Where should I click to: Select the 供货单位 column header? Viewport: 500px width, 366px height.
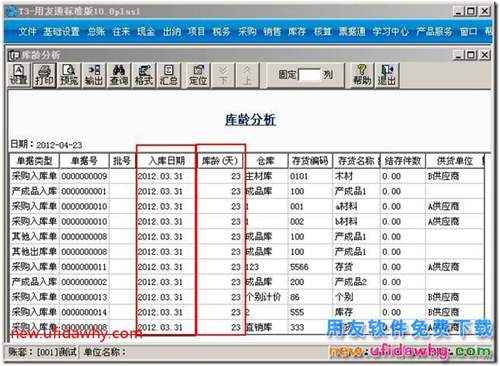[x=455, y=161]
